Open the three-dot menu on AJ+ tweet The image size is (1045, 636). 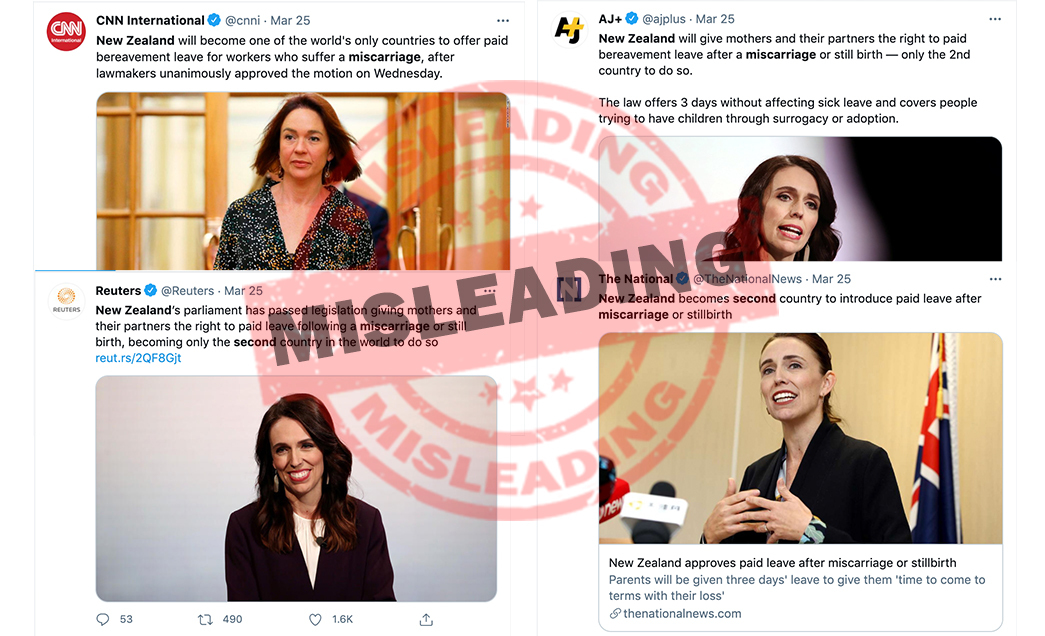click(995, 19)
